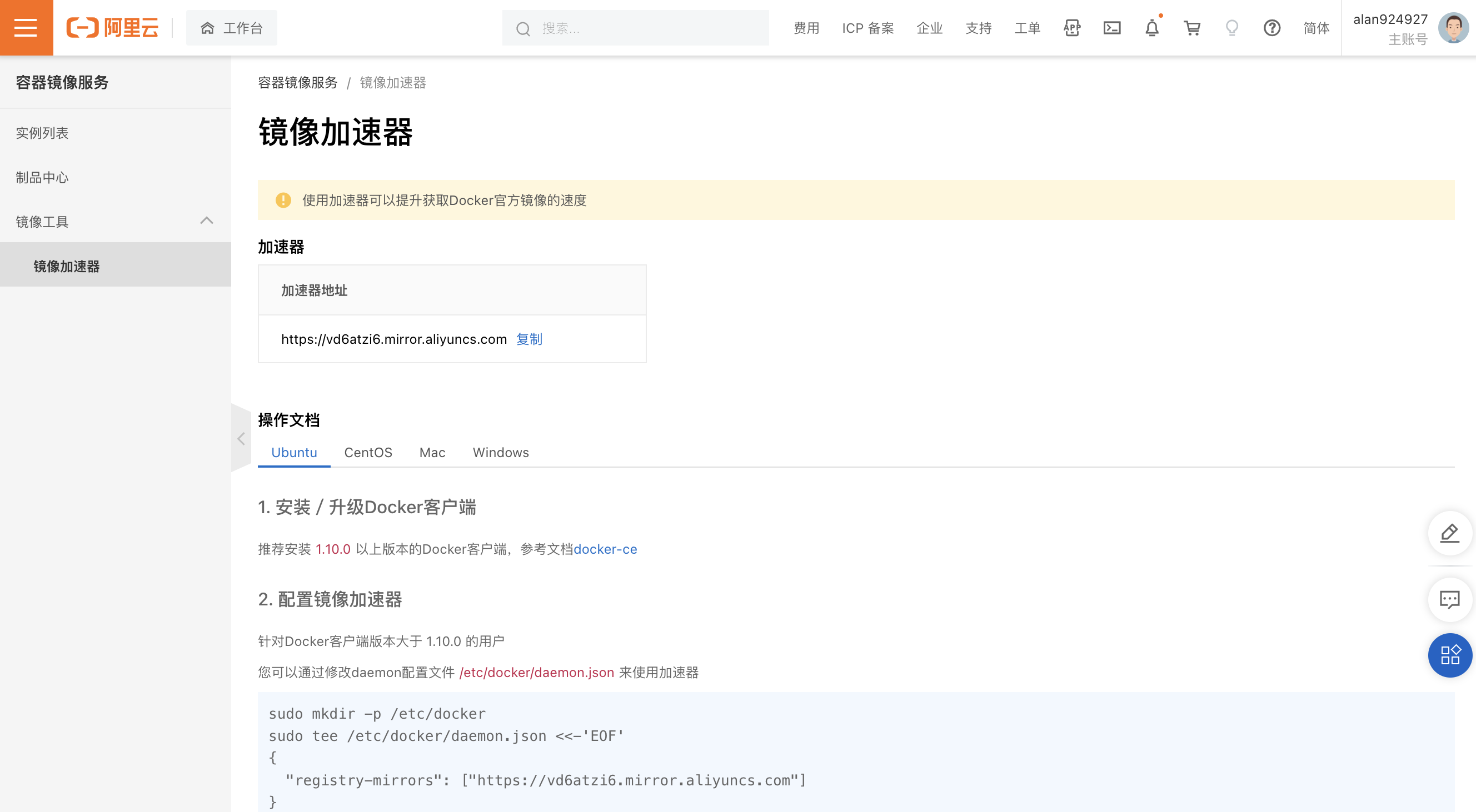Switch language via 简体
Viewport: 1476px width, 812px height.
coord(1316,28)
